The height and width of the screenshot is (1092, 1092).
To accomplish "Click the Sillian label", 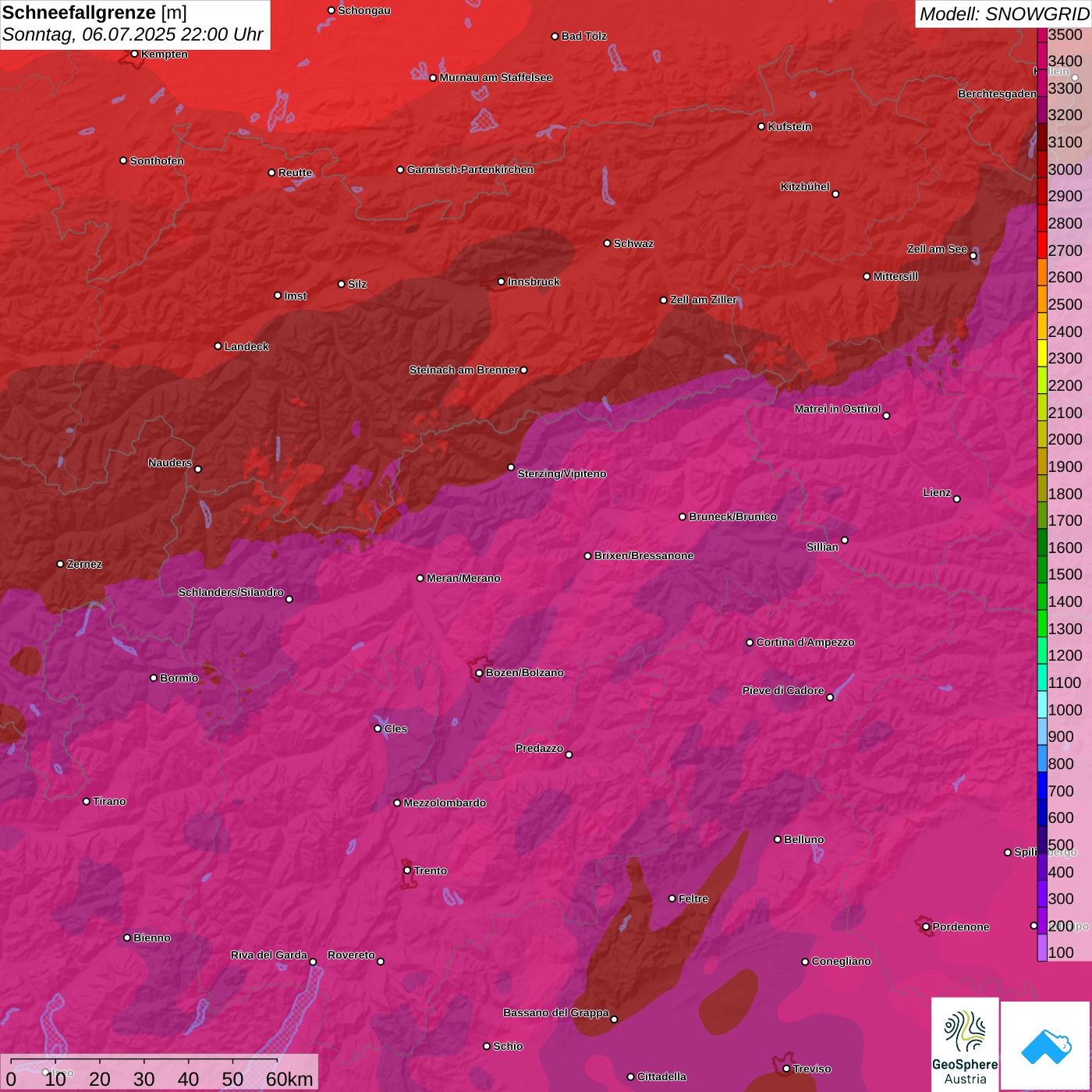I will pos(822,547).
